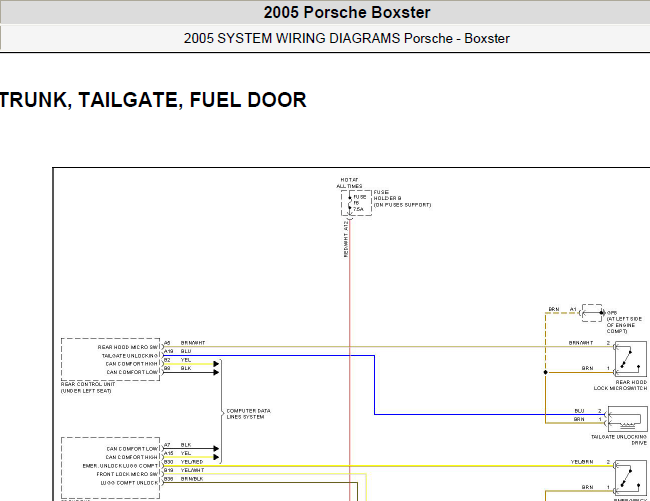This screenshot has width=650, height=501.
Task: Click the 'FUSE HOLDER B (ON FUSES SUPPORT)' label
Action: tap(402, 198)
